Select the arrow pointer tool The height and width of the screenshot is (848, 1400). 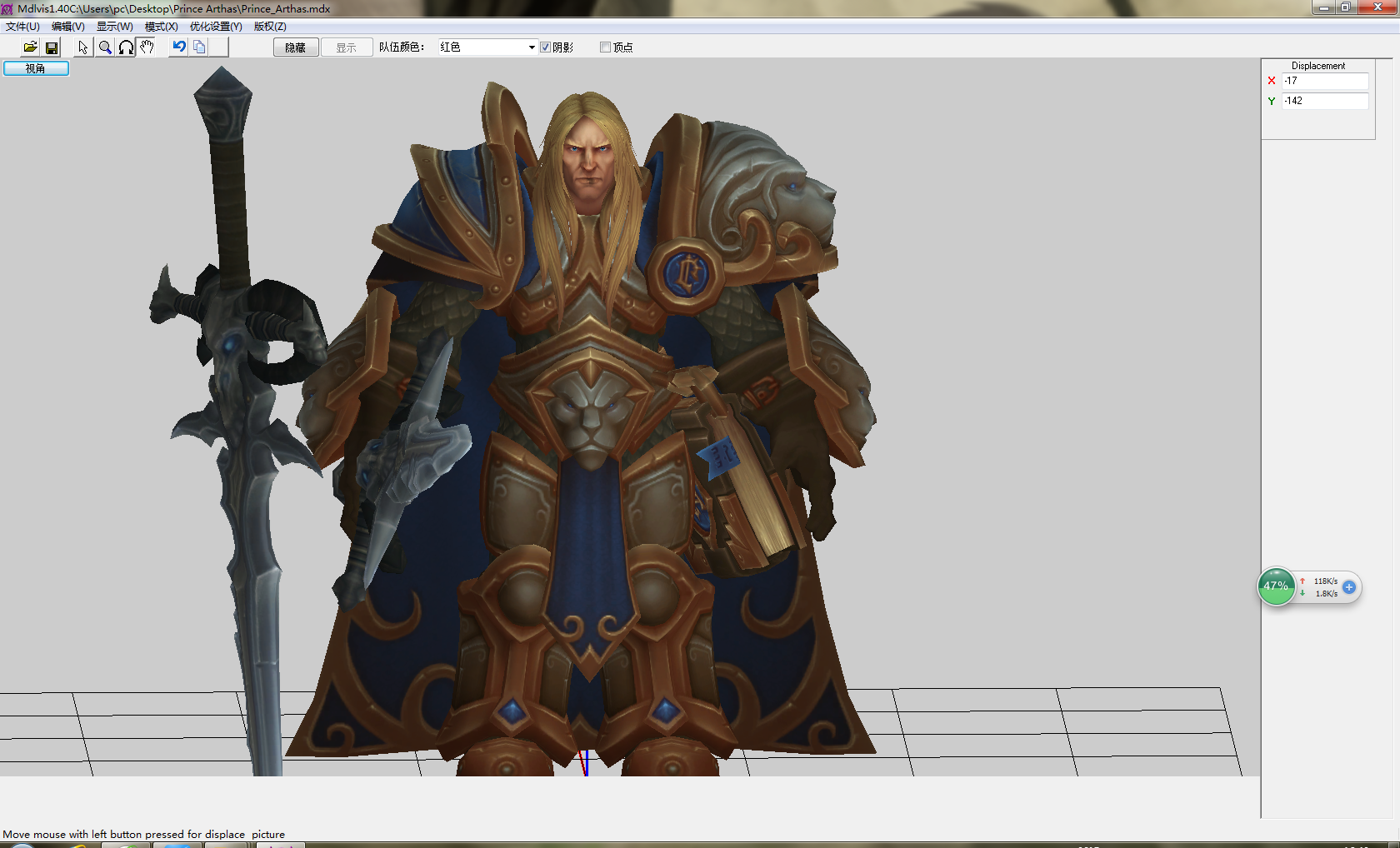[x=83, y=47]
